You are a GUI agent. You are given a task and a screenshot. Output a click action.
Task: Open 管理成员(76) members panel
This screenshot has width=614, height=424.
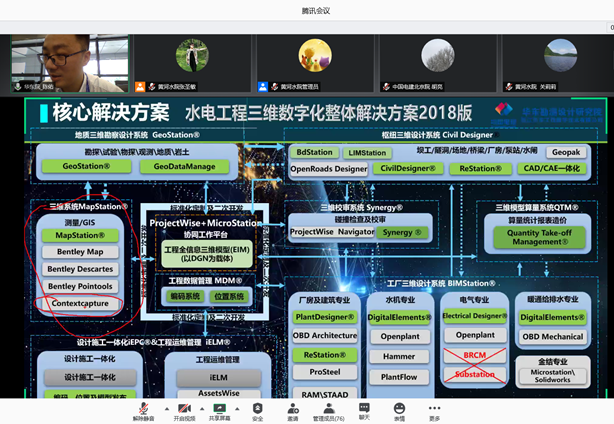(328, 408)
